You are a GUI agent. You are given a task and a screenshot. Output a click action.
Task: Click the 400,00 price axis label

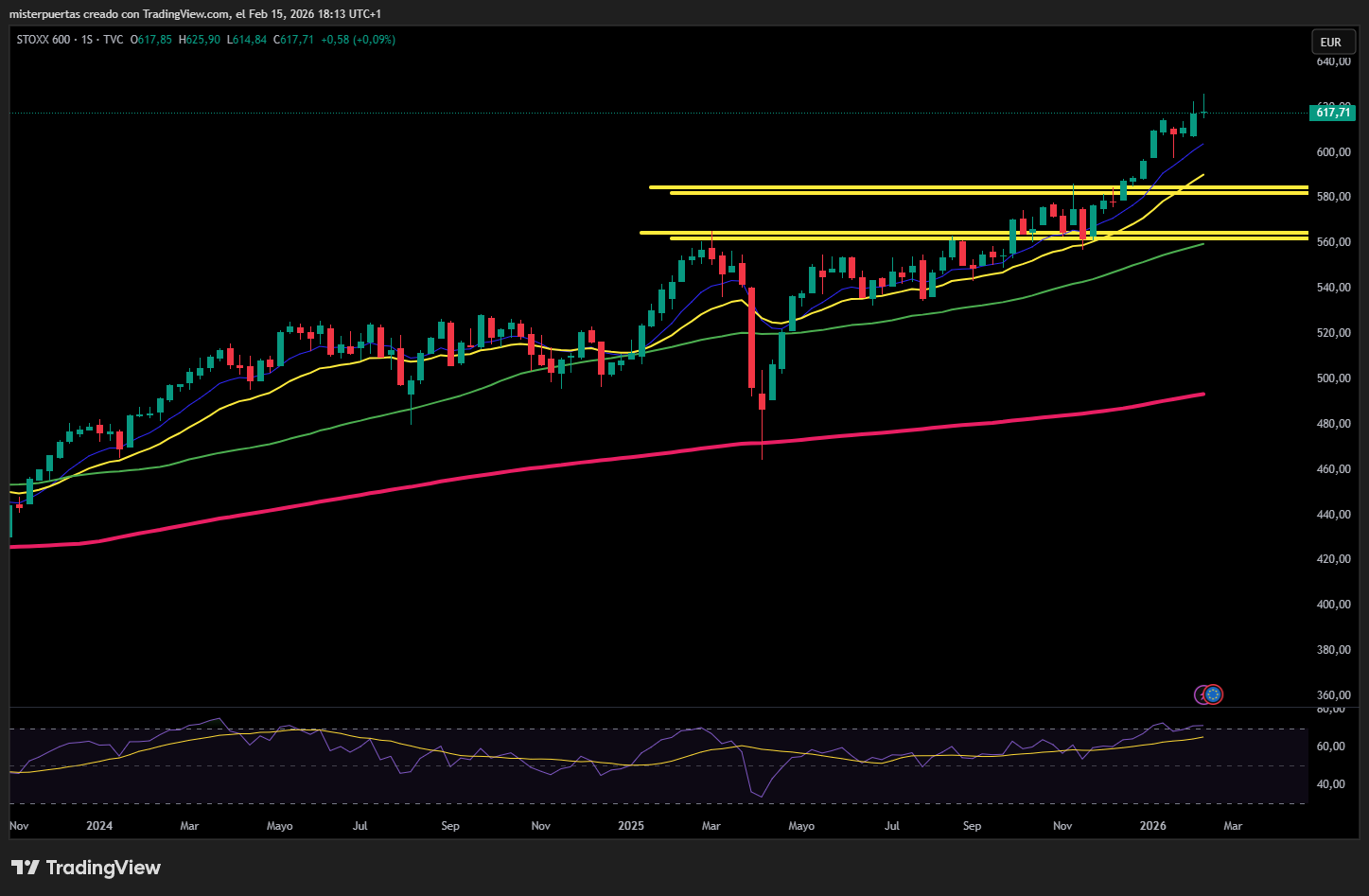(1333, 605)
